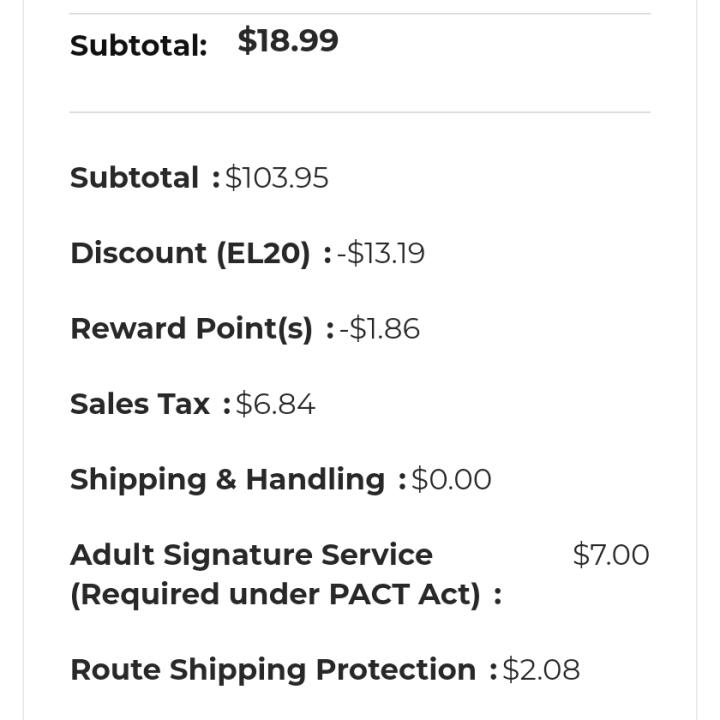Click the Shipping & Handling label
Screen dimensions: 720x720
pos(227,480)
